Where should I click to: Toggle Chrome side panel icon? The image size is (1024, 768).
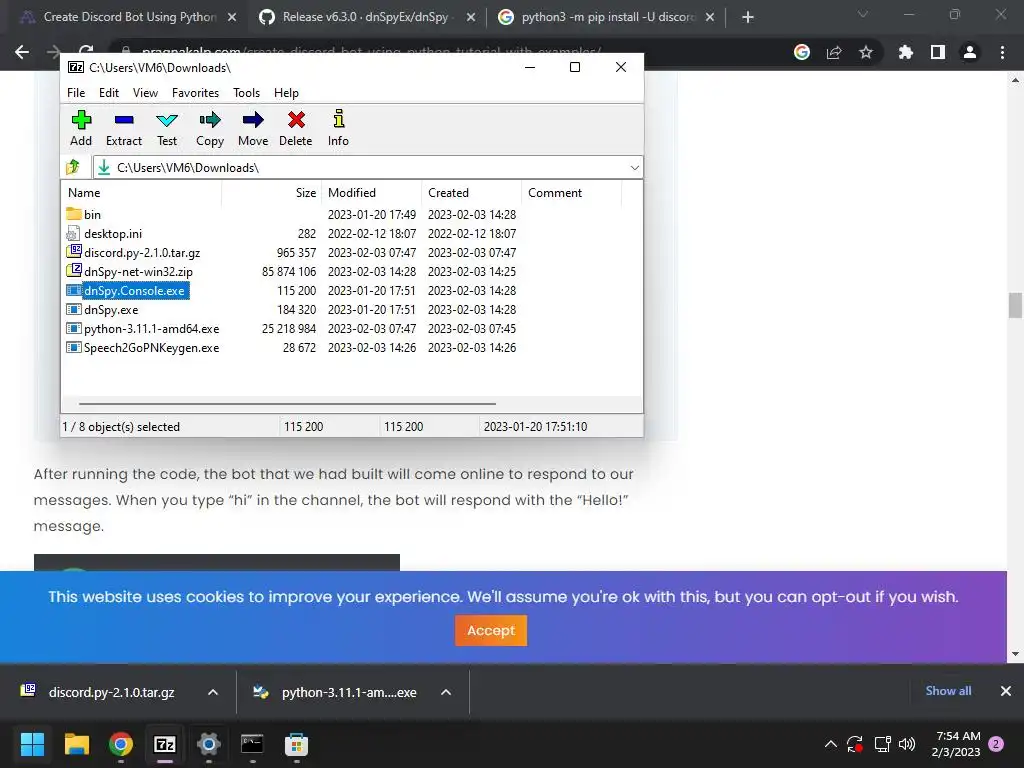938,52
